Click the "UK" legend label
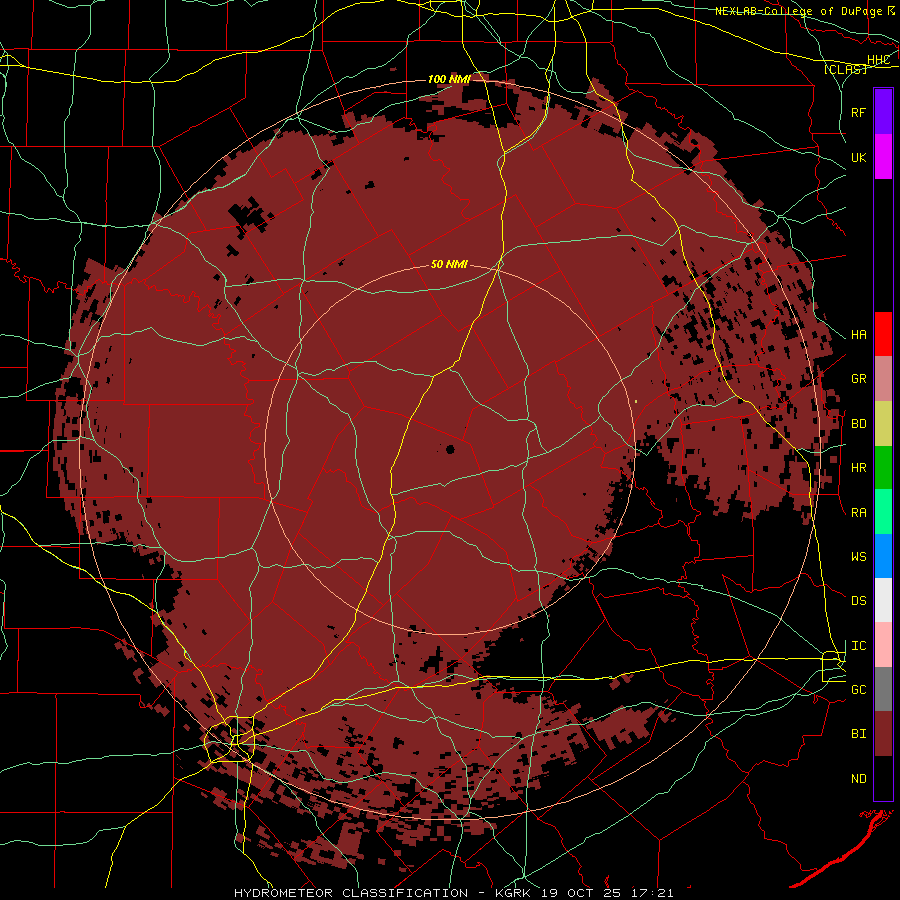 pos(858,158)
